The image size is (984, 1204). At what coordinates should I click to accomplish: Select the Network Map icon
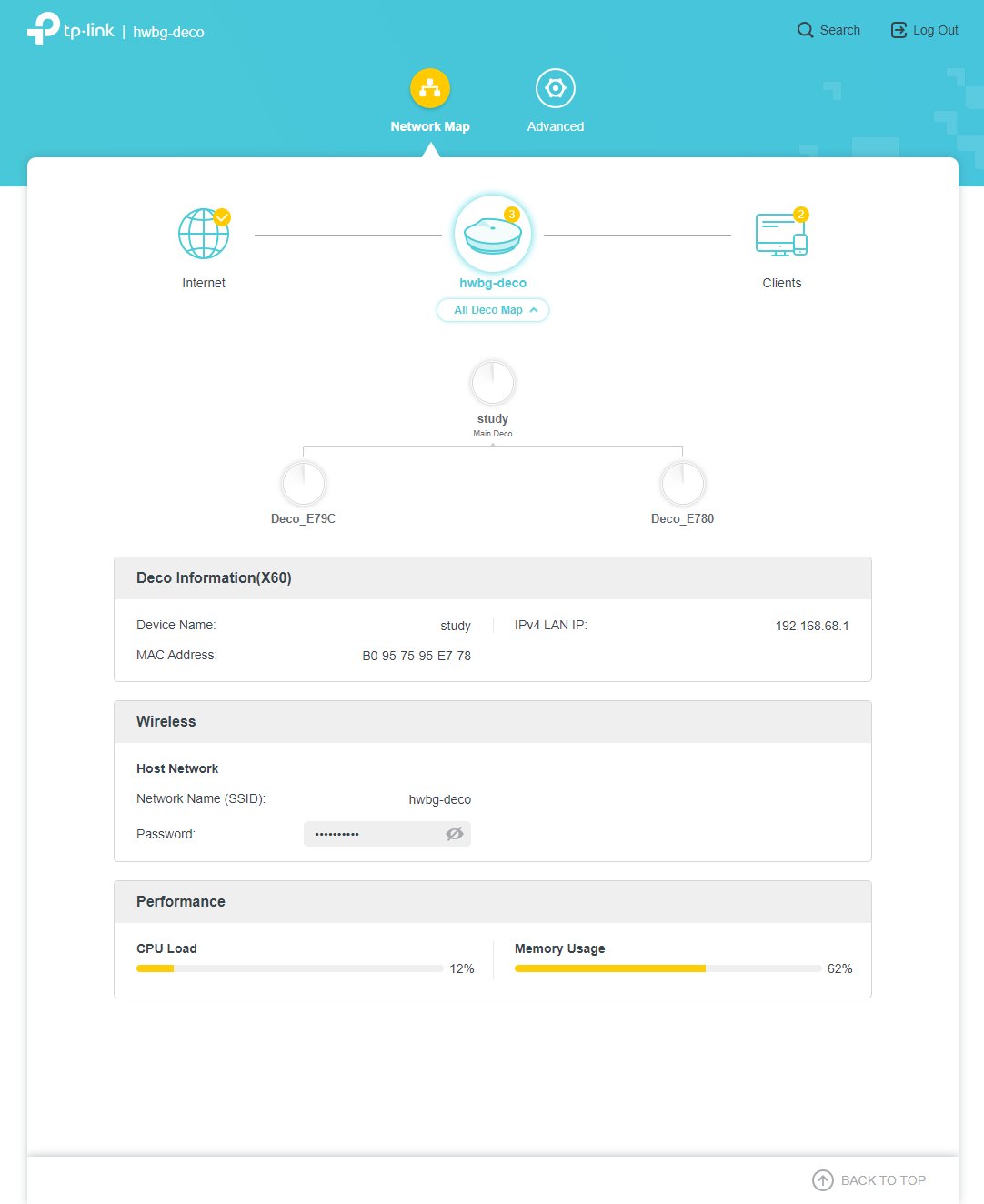430,88
